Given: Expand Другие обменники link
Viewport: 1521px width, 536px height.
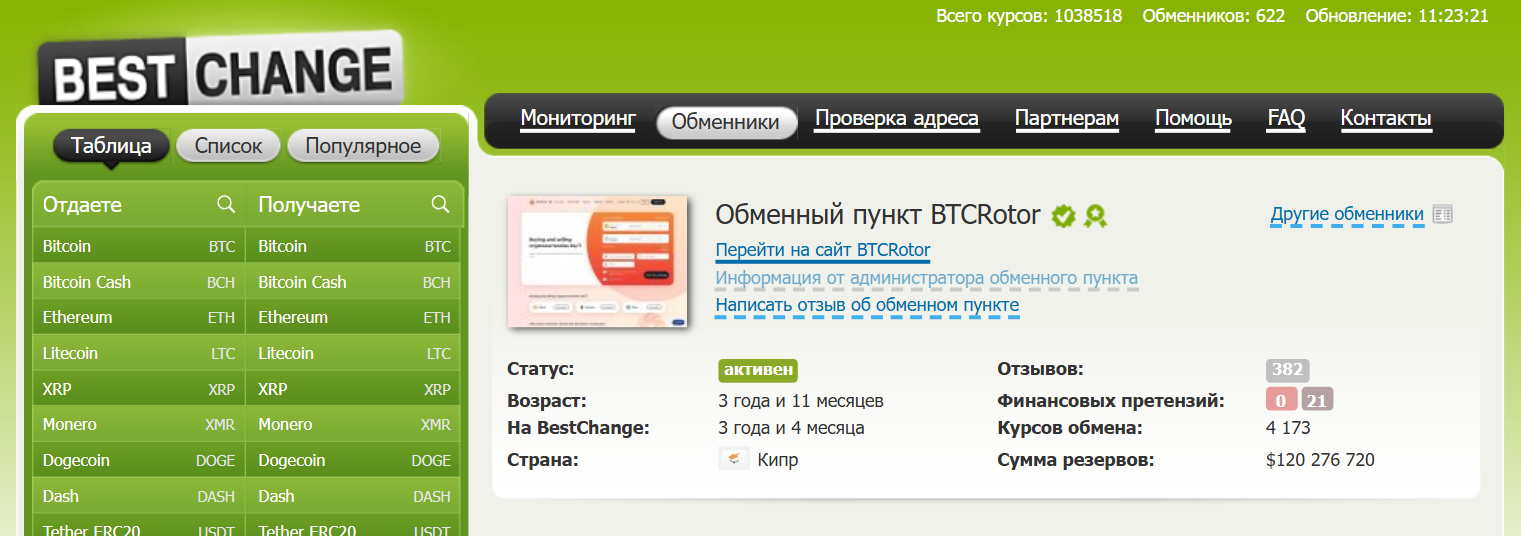Looking at the screenshot, I should tap(1347, 214).
